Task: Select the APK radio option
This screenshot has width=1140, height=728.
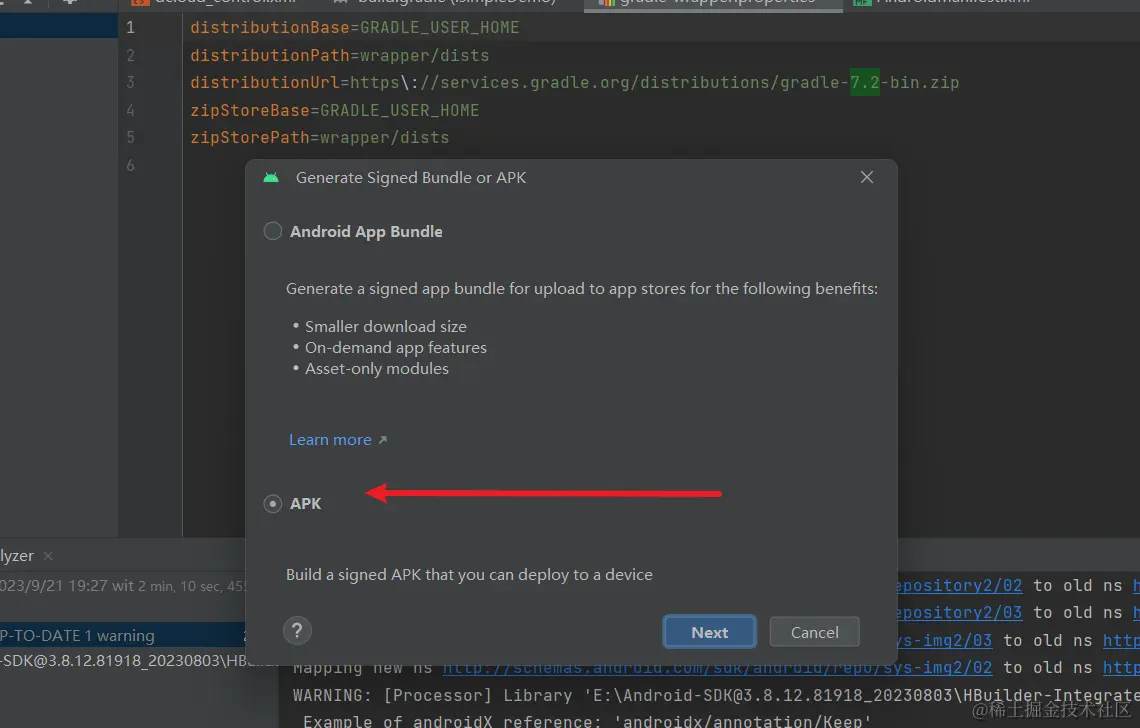Action: [273, 504]
